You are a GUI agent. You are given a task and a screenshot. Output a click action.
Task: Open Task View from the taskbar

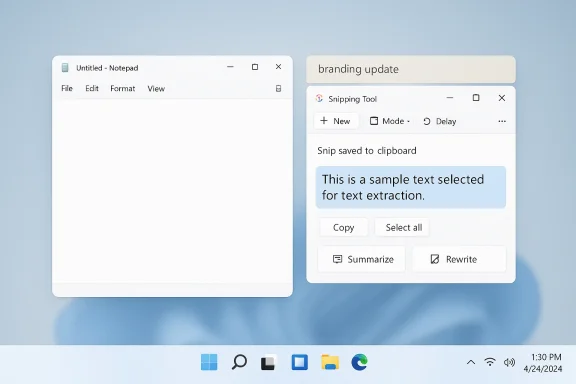pos(269,362)
